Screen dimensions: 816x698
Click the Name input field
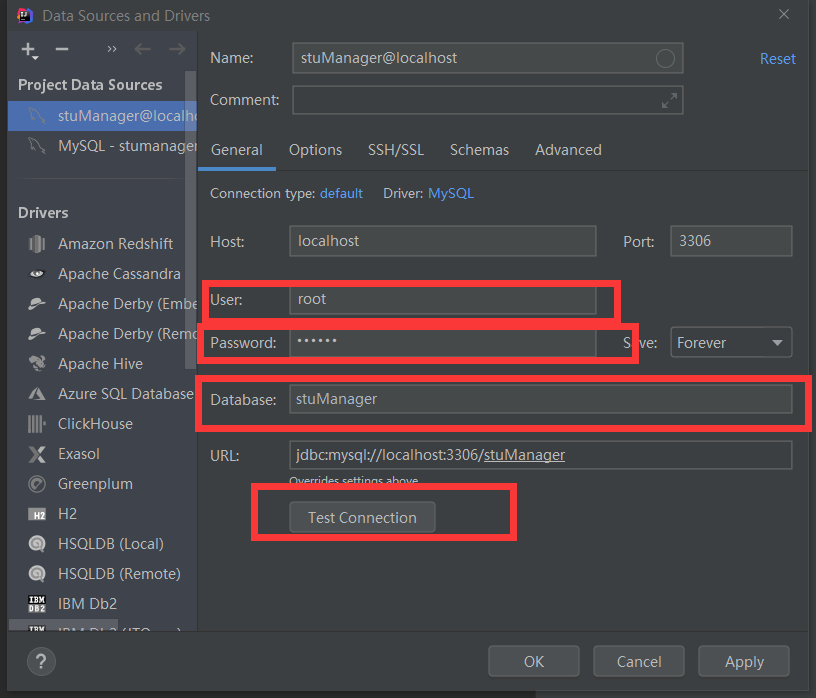pyautogui.click(x=487, y=58)
